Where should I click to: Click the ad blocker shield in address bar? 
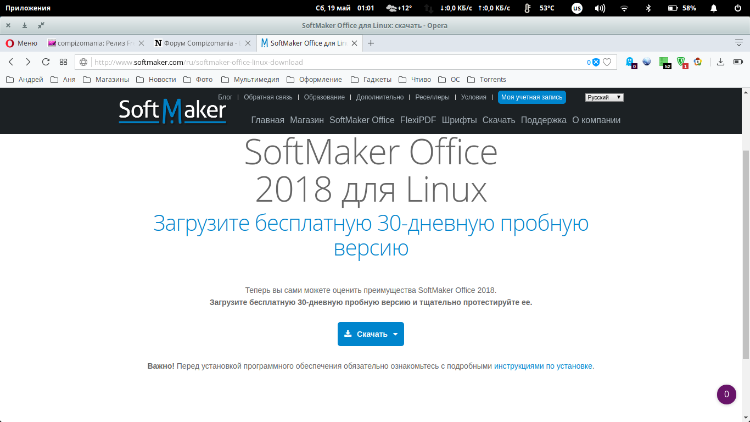pyautogui.click(x=595, y=62)
